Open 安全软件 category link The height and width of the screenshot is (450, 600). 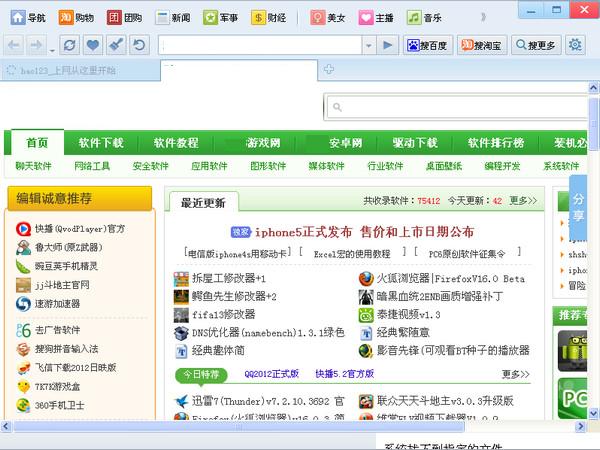pyautogui.click(x=150, y=166)
